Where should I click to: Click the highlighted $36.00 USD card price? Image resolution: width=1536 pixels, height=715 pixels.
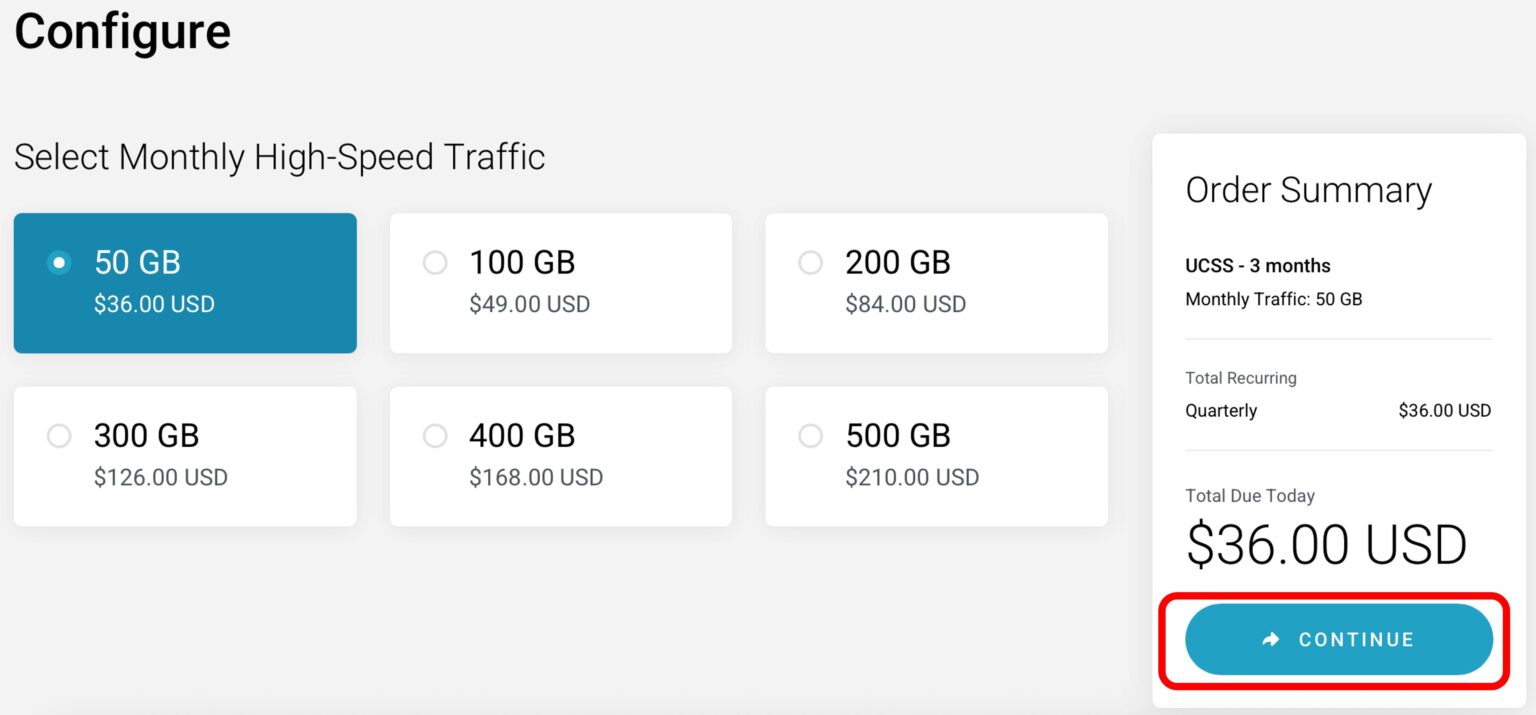point(154,304)
